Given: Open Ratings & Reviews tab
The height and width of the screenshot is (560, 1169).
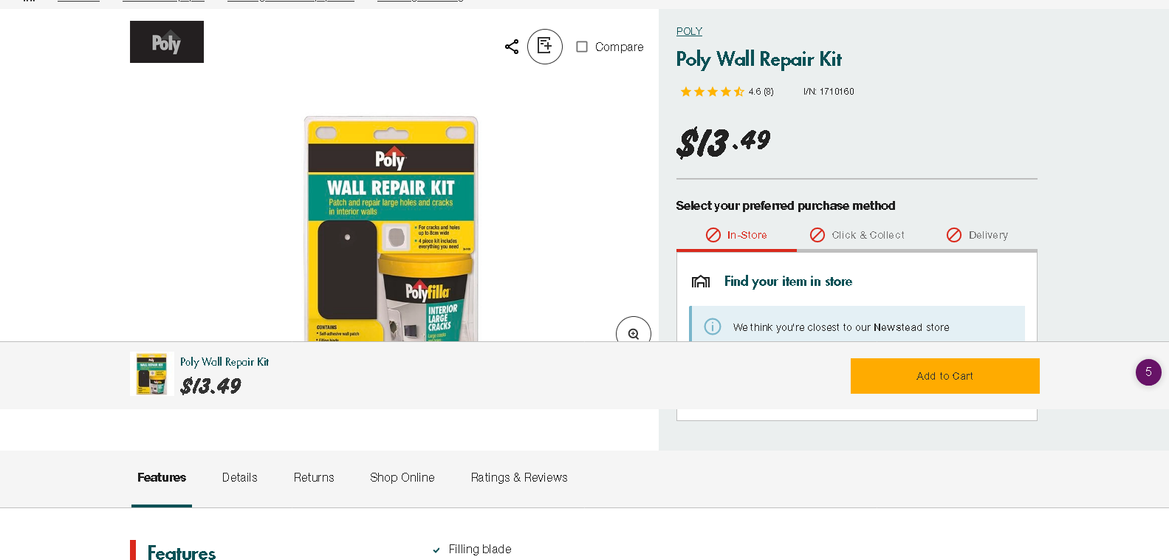Looking at the screenshot, I should point(519,478).
